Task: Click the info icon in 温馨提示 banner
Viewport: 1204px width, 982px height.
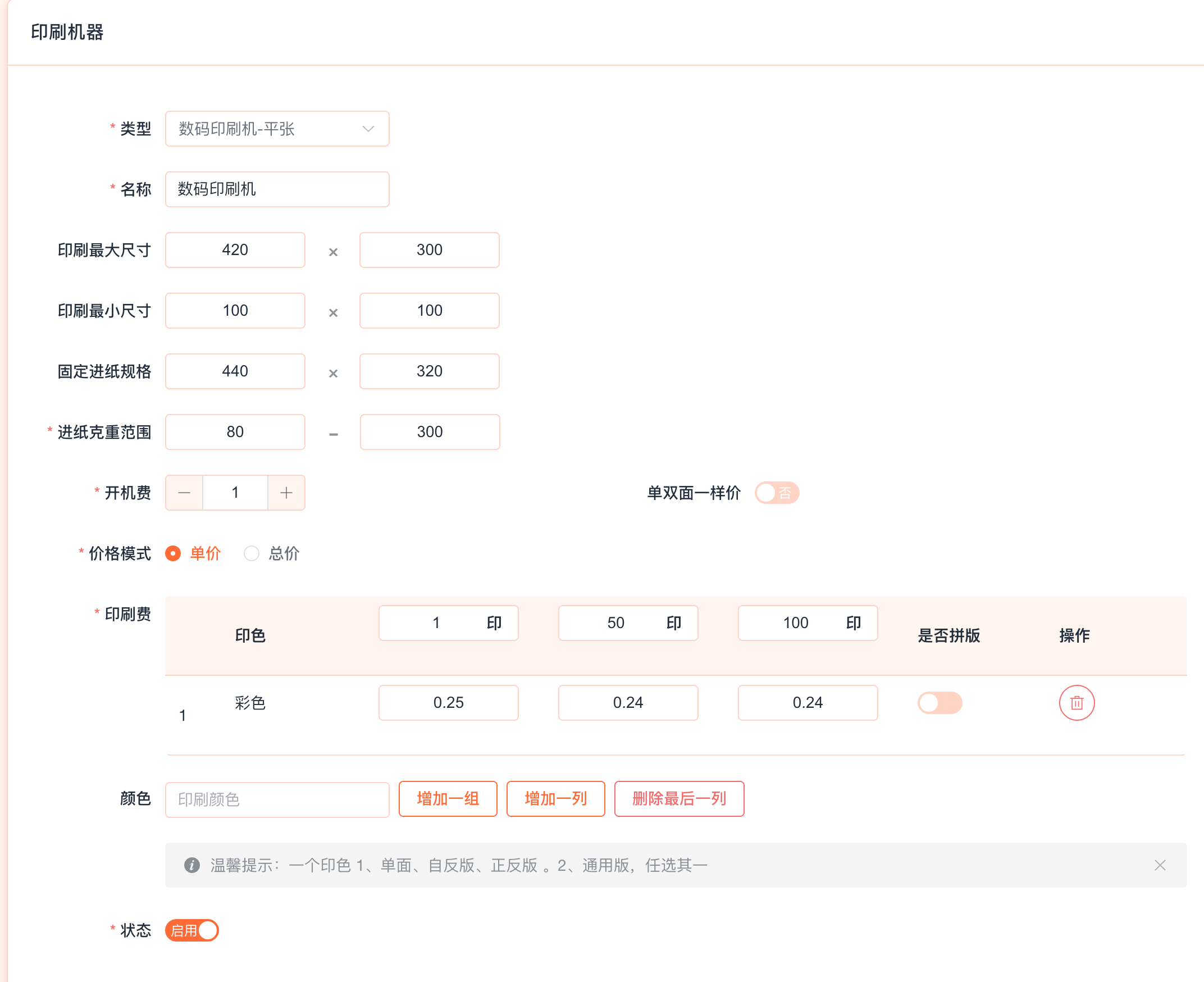Action: [191, 865]
